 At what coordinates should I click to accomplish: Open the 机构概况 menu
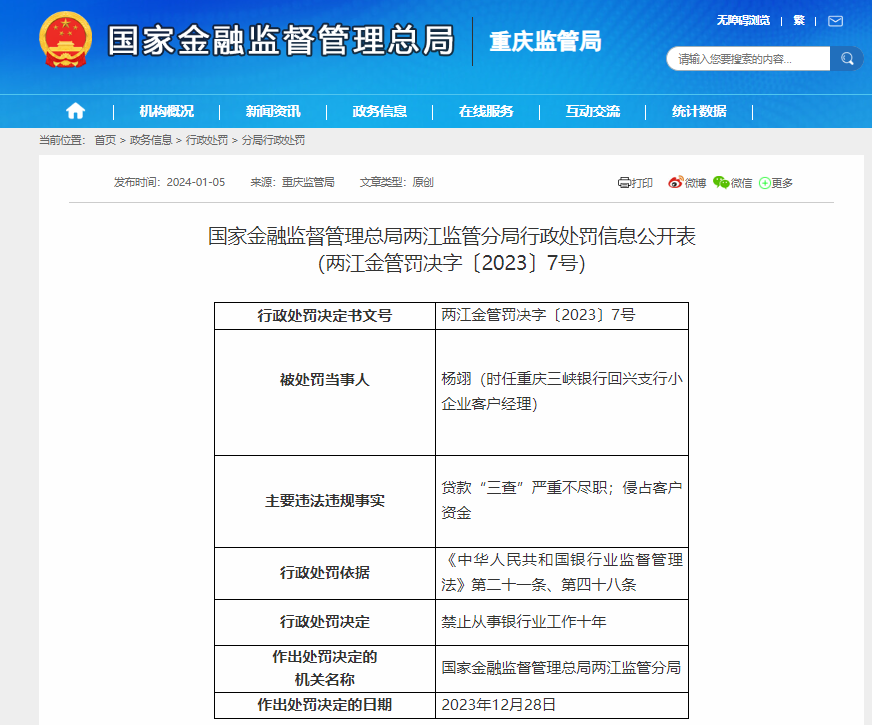click(x=167, y=111)
